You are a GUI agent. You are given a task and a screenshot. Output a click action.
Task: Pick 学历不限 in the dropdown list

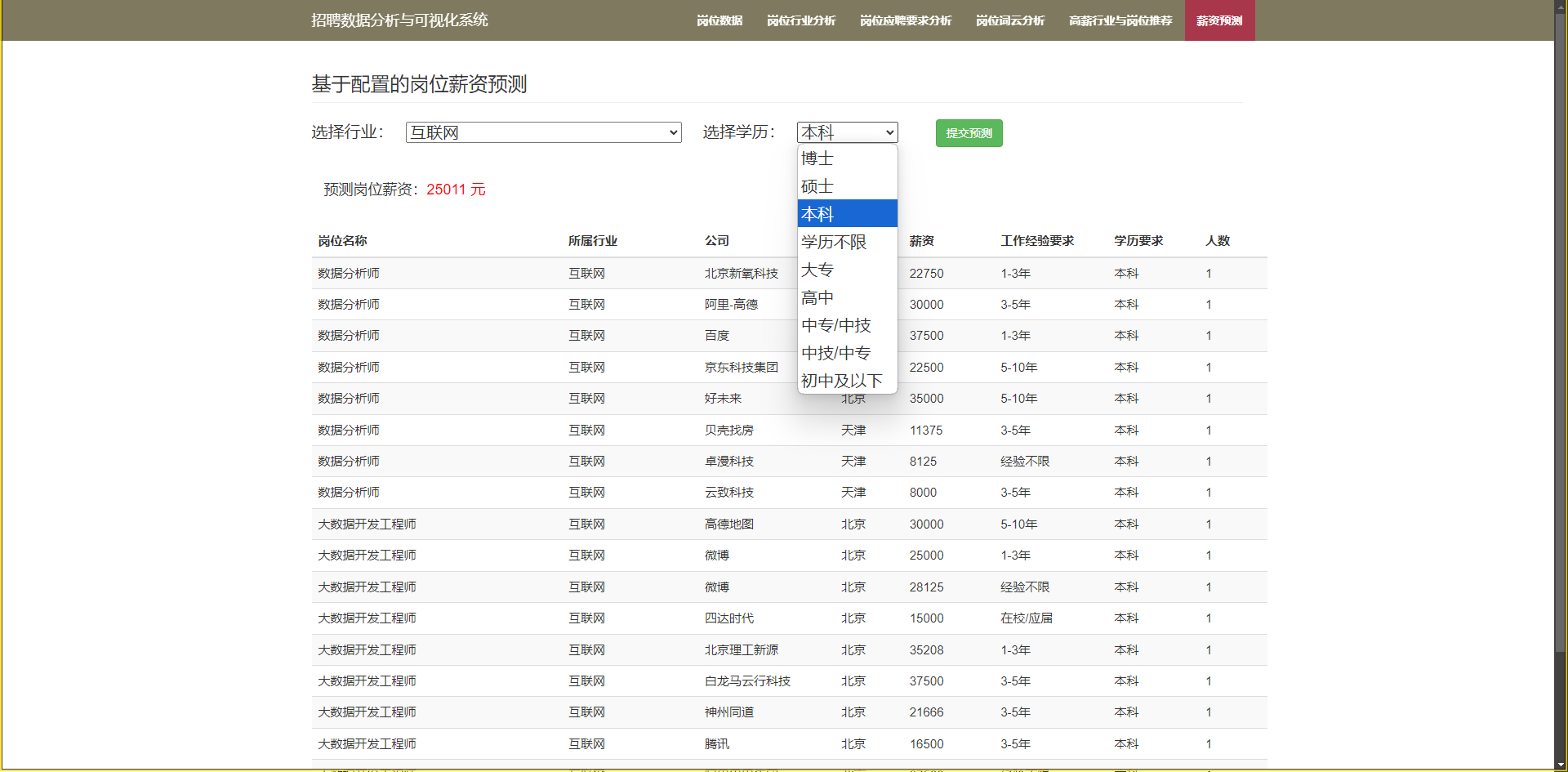click(847, 242)
